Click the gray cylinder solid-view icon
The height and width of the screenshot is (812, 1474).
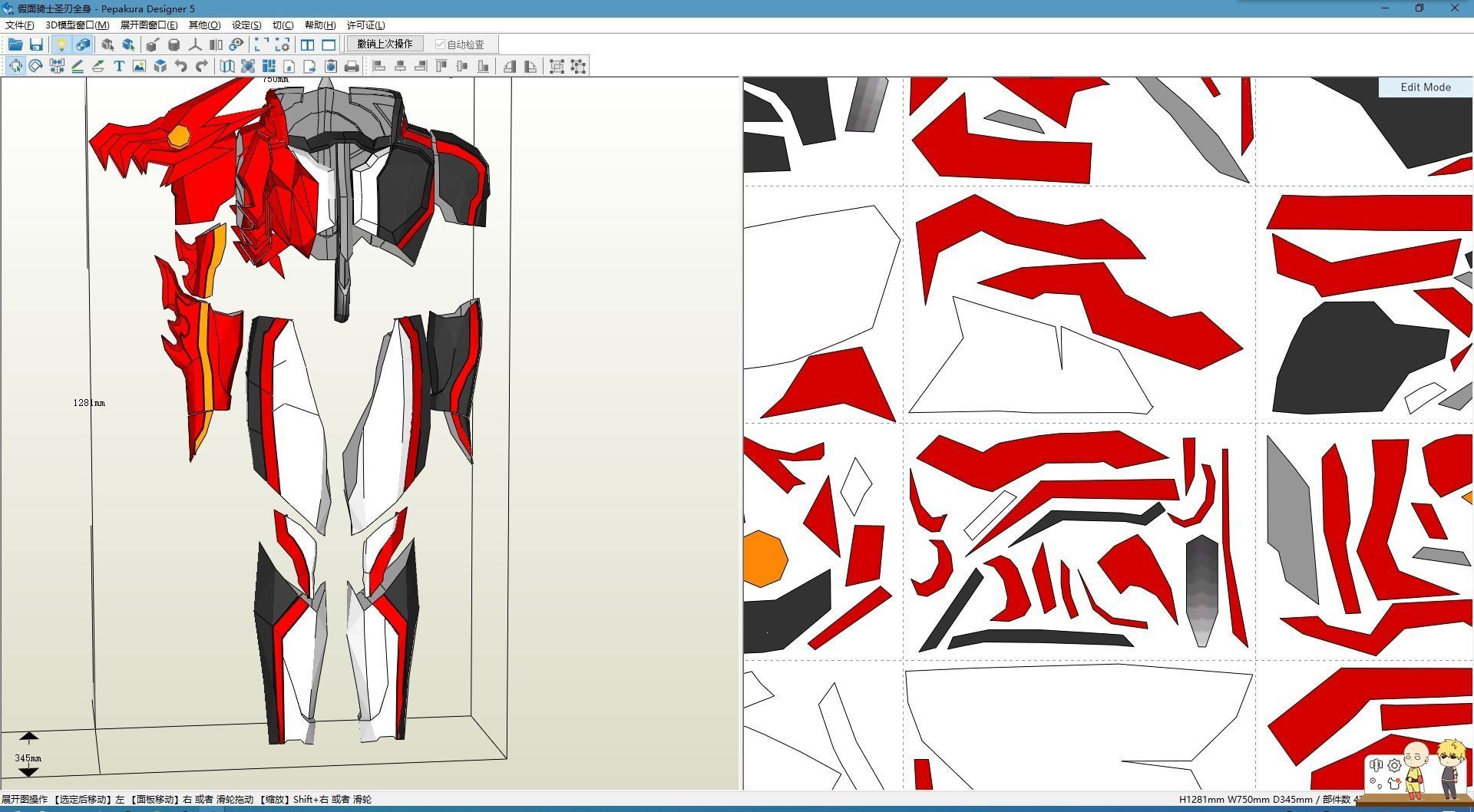[174, 45]
